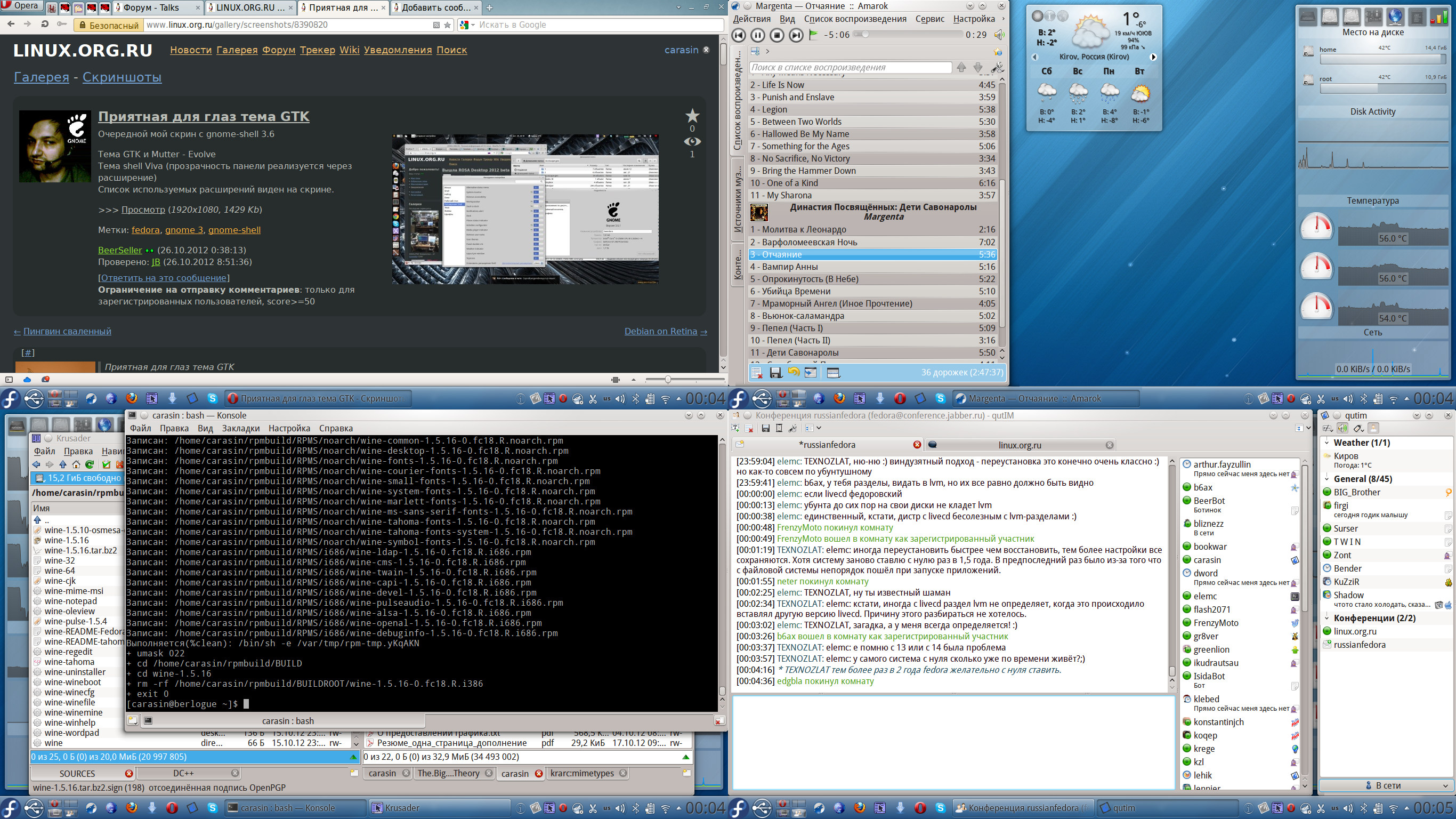Open the Opera tab list dropdown arrow
The width and height of the screenshot is (1456, 819).
[x=679, y=7]
